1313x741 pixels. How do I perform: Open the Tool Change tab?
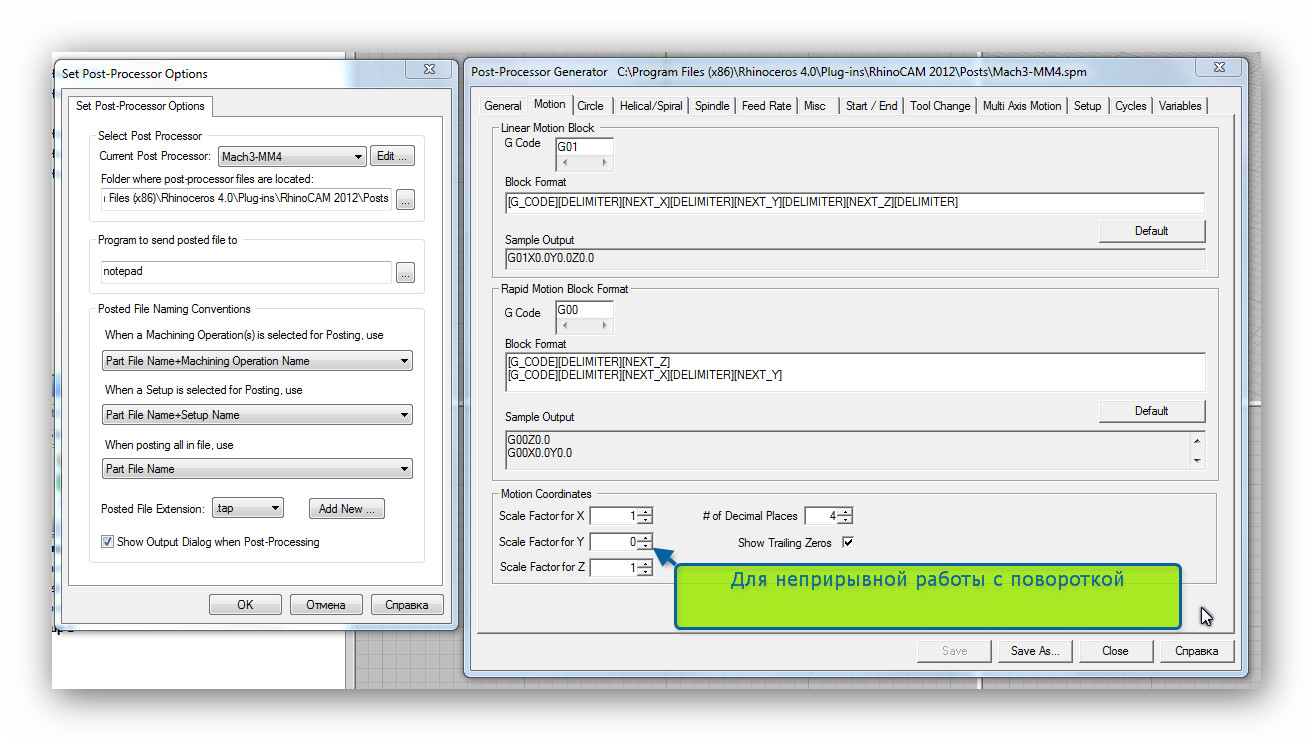click(939, 106)
